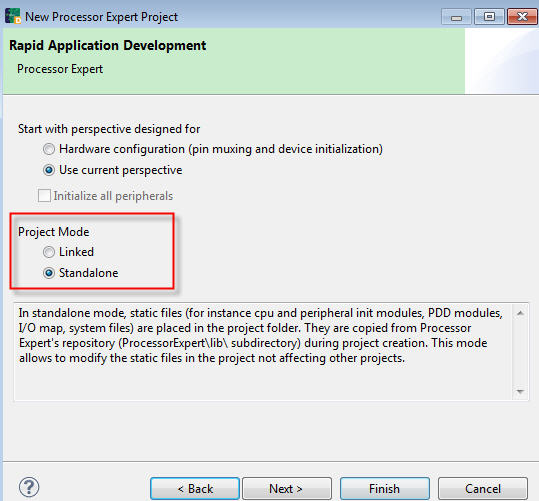Screen dimensions: 539x501
Task: Click the Hardware configuration option label text
Action: click(221, 149)
